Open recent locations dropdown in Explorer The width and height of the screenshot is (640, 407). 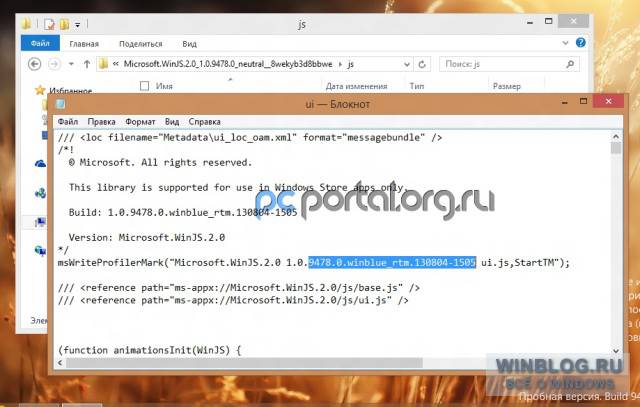point(71,64)
